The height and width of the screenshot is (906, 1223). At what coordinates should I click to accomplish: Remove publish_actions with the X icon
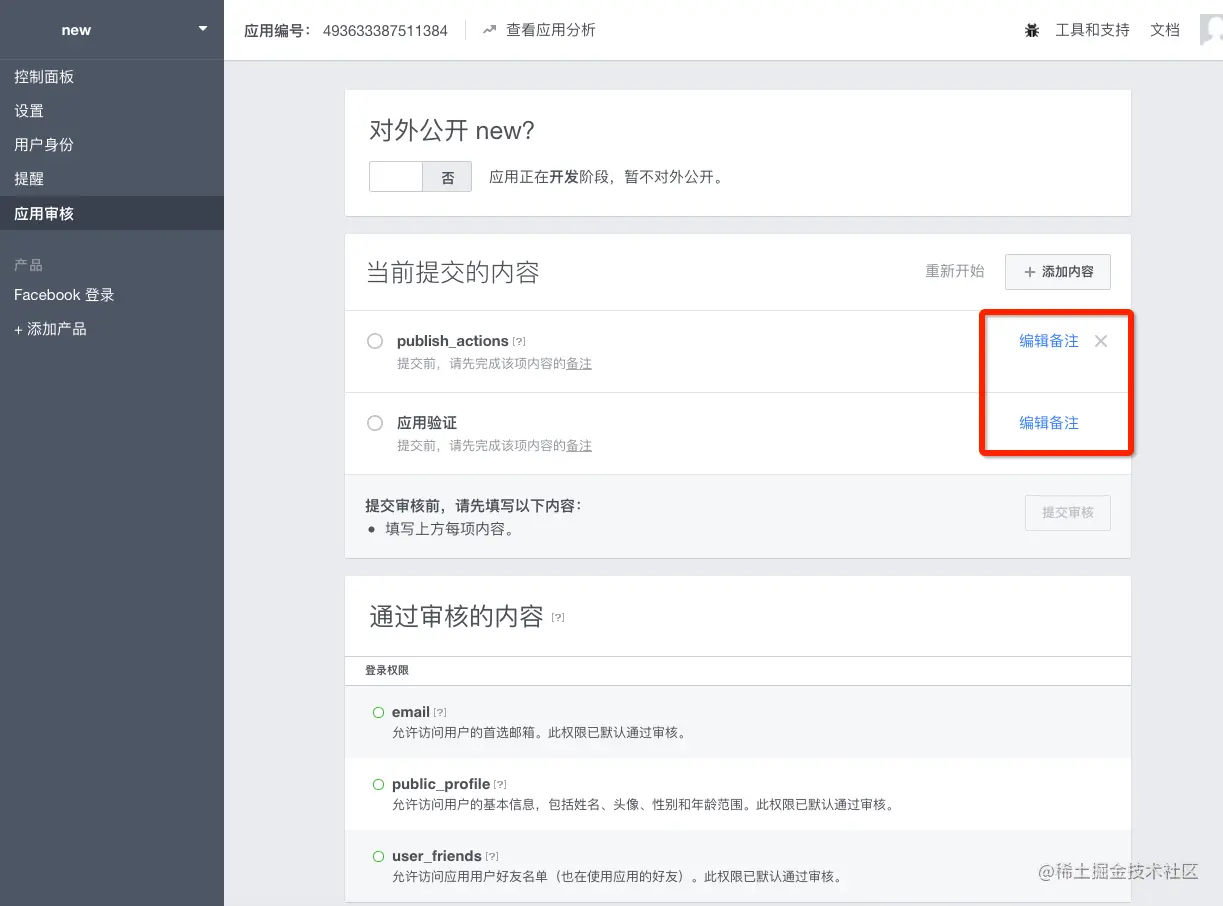tap(1101, 341)
